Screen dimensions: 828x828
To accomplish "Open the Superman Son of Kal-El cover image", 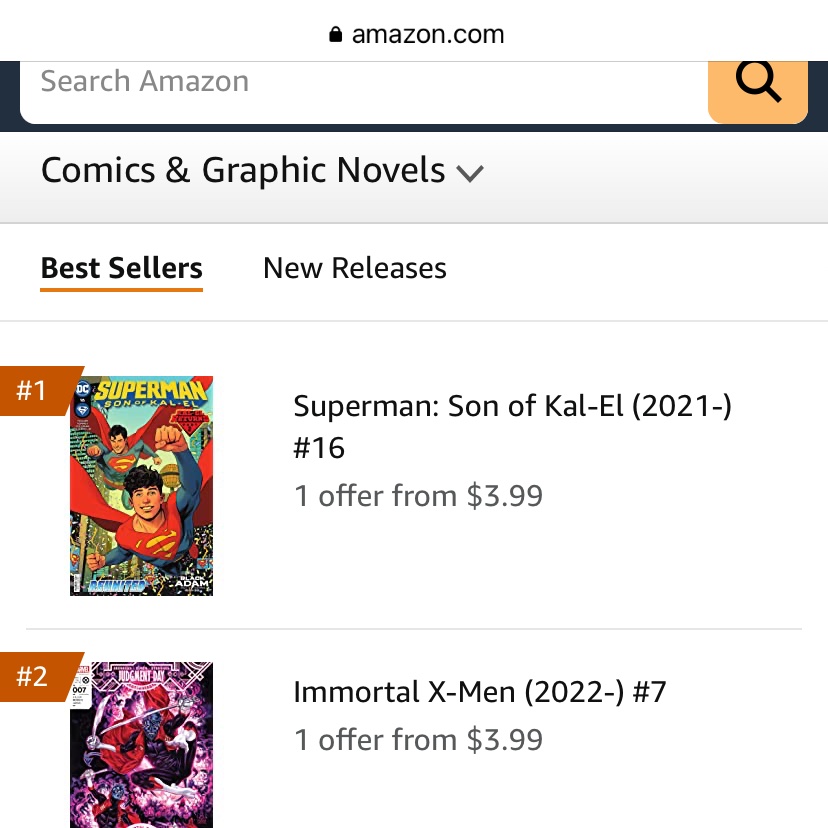I will pos(142,486).
